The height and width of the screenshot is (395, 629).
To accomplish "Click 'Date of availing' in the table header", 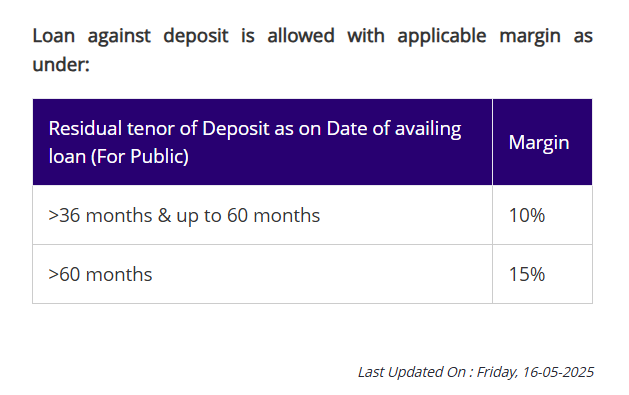I will pyautogui.click(x=394, y=129).
